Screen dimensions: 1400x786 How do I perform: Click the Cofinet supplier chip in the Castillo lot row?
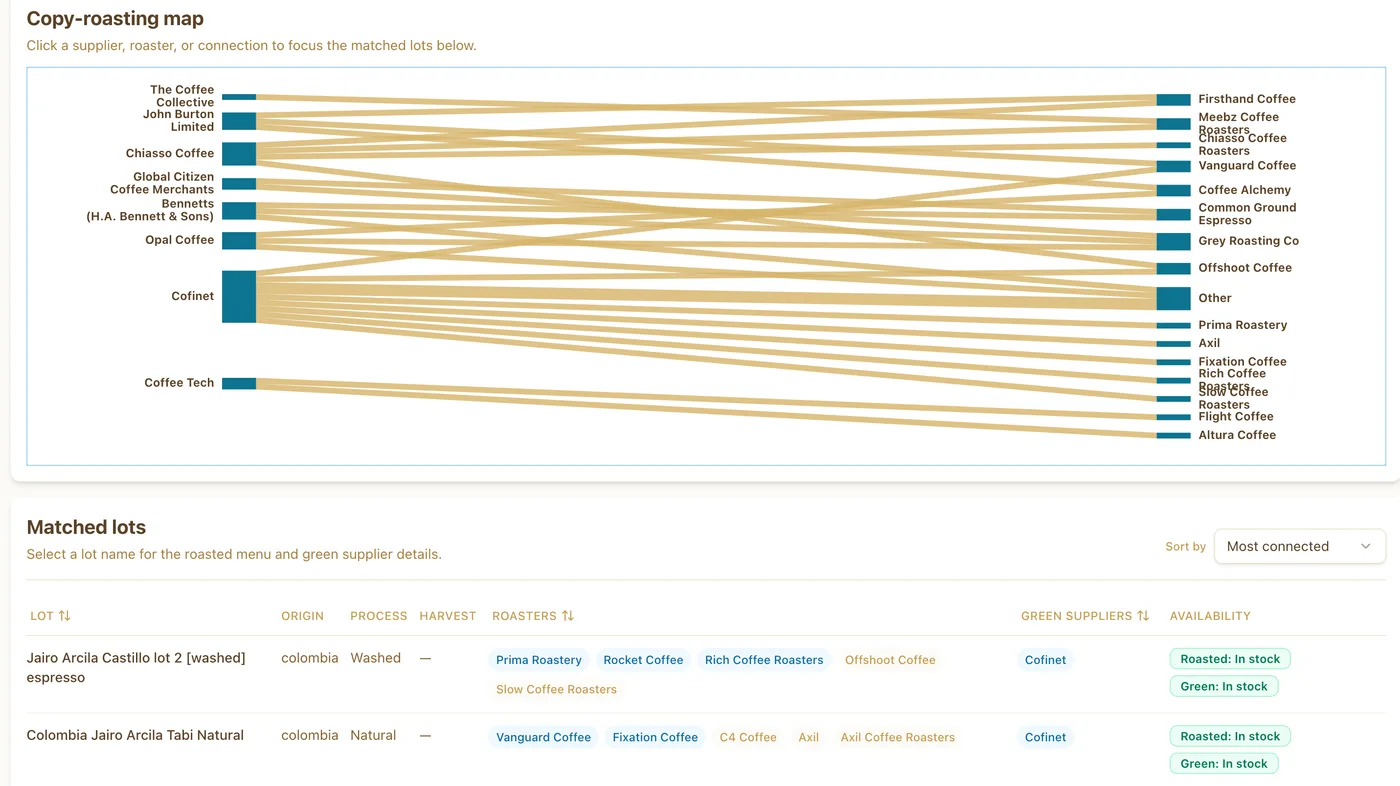1045,660
